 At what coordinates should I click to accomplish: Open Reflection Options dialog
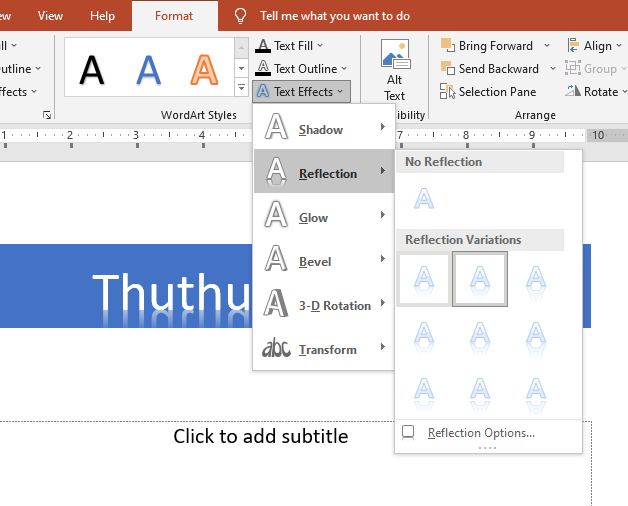488,433
